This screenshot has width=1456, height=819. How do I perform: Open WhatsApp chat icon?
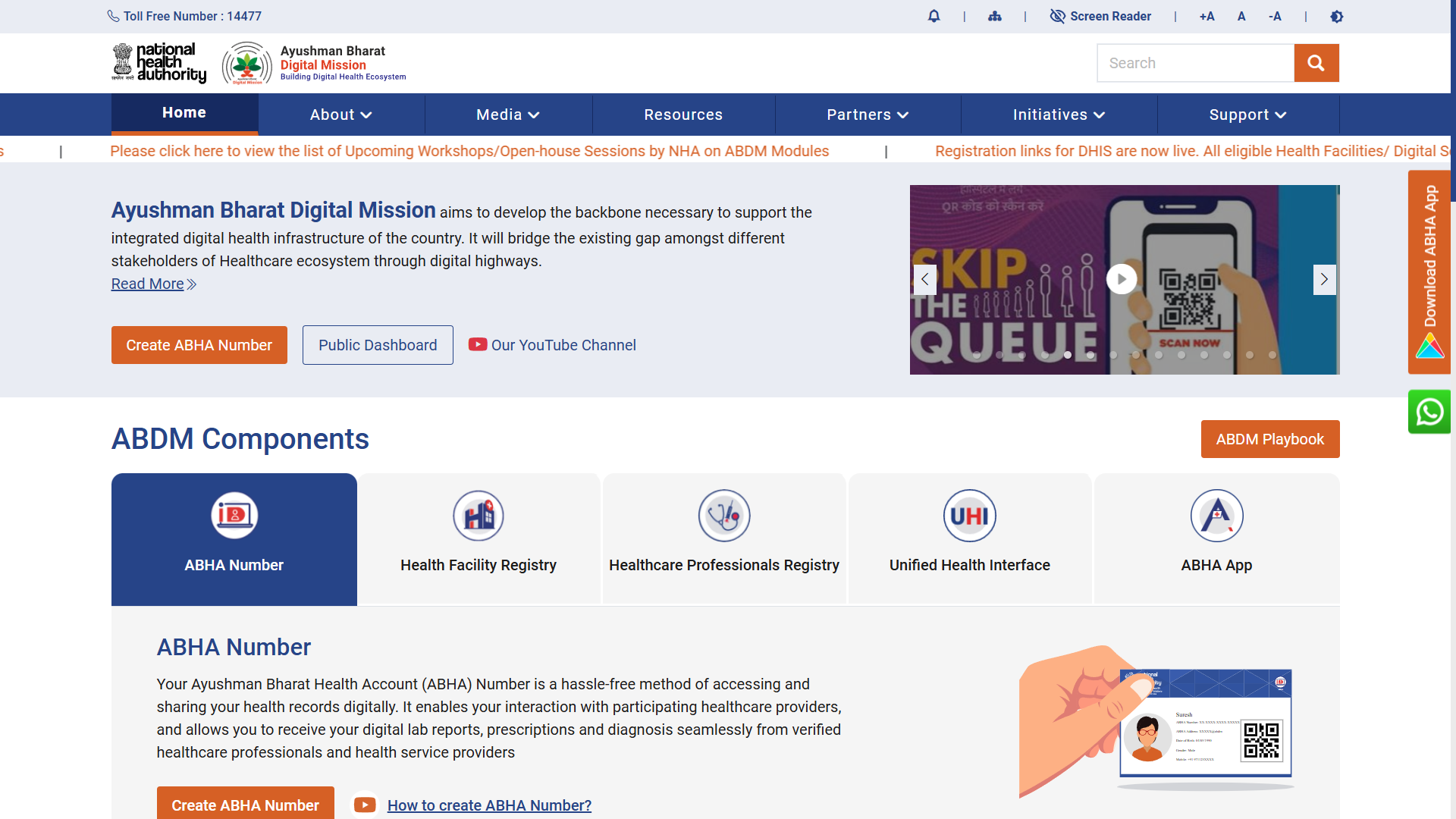(1429, 412)
